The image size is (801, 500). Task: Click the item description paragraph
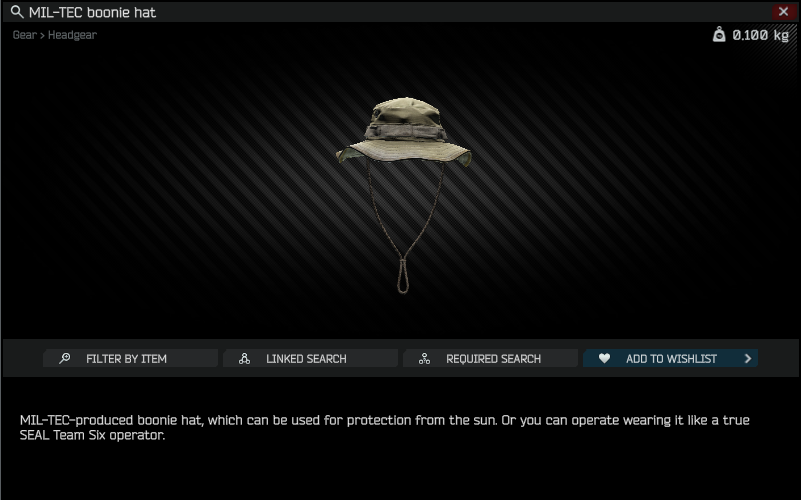coord(385,427)
